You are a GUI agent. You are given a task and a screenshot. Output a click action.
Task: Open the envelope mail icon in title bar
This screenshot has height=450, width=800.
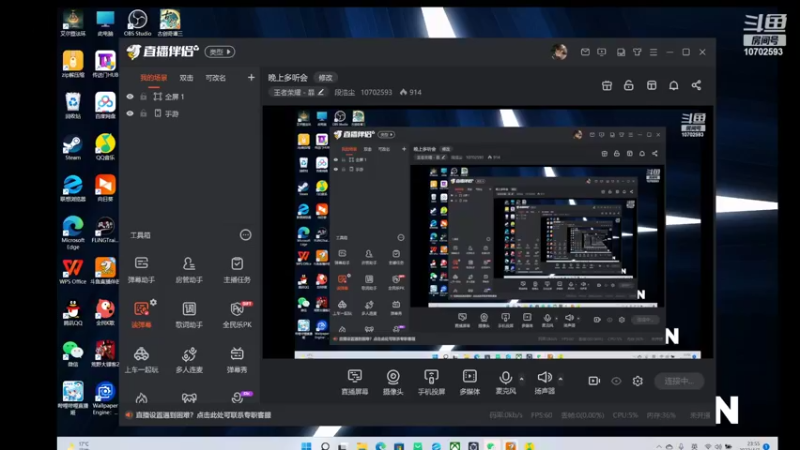pos(585,52)
